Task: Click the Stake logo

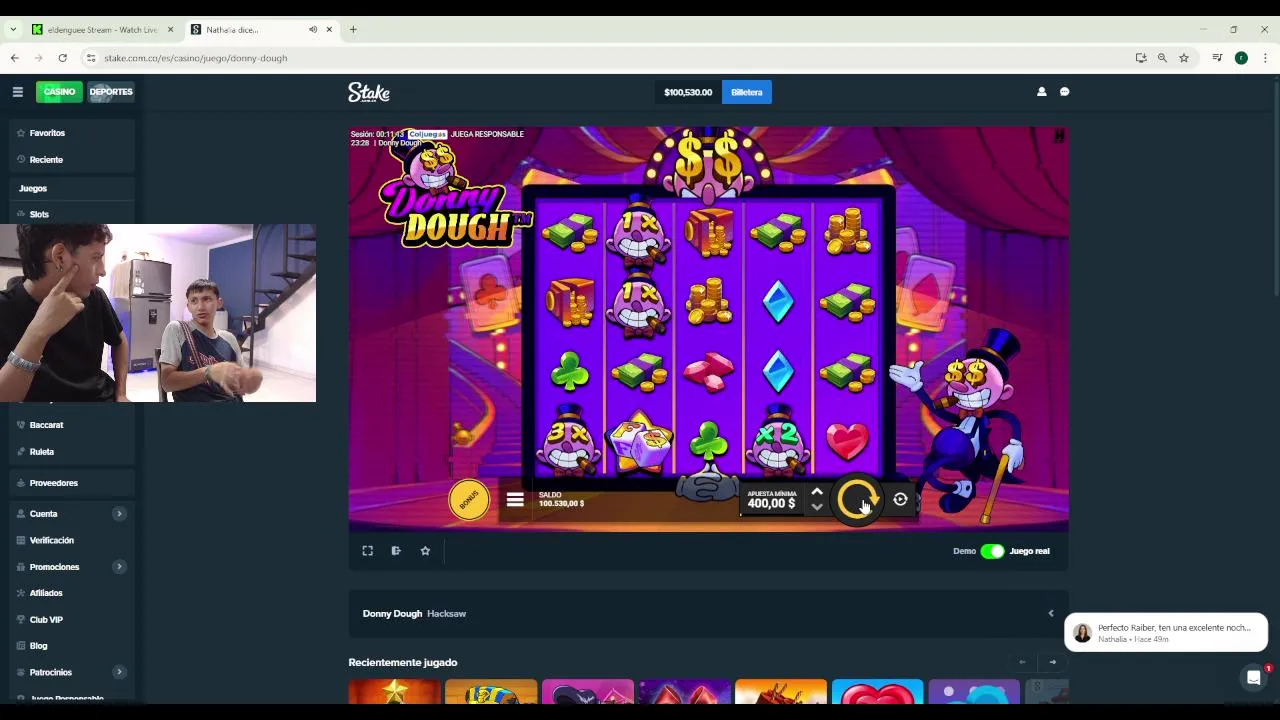Action: click(369, 92)
